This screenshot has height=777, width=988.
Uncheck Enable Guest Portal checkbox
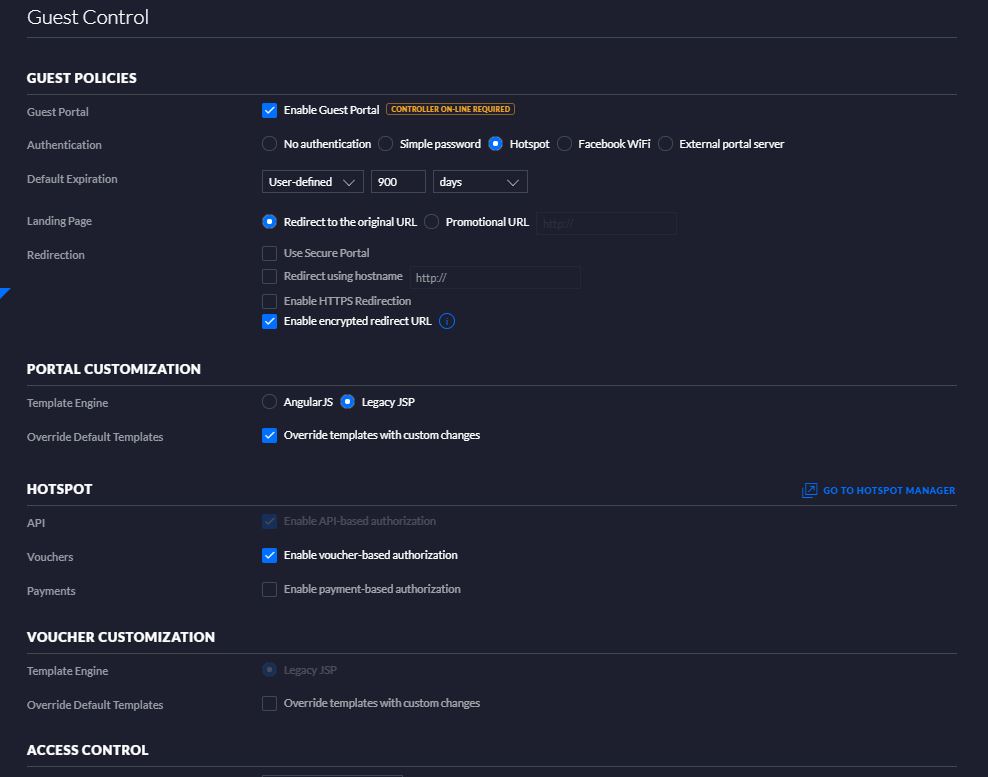pyautogui.click(x=269, y=110)
